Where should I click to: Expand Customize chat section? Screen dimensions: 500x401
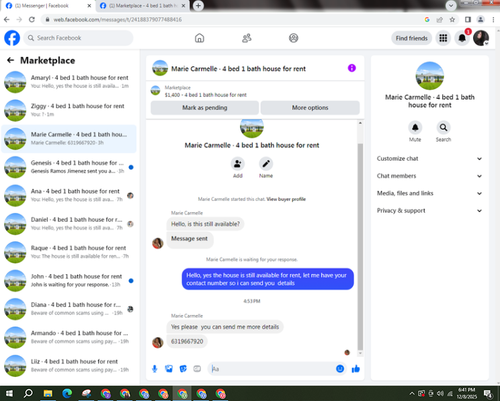coord(430,159)
